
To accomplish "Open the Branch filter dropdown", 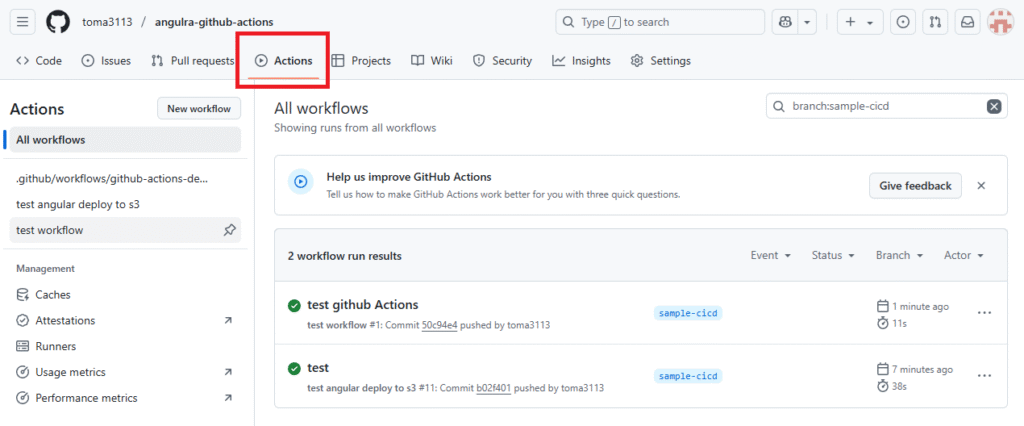I will point(899,255).
